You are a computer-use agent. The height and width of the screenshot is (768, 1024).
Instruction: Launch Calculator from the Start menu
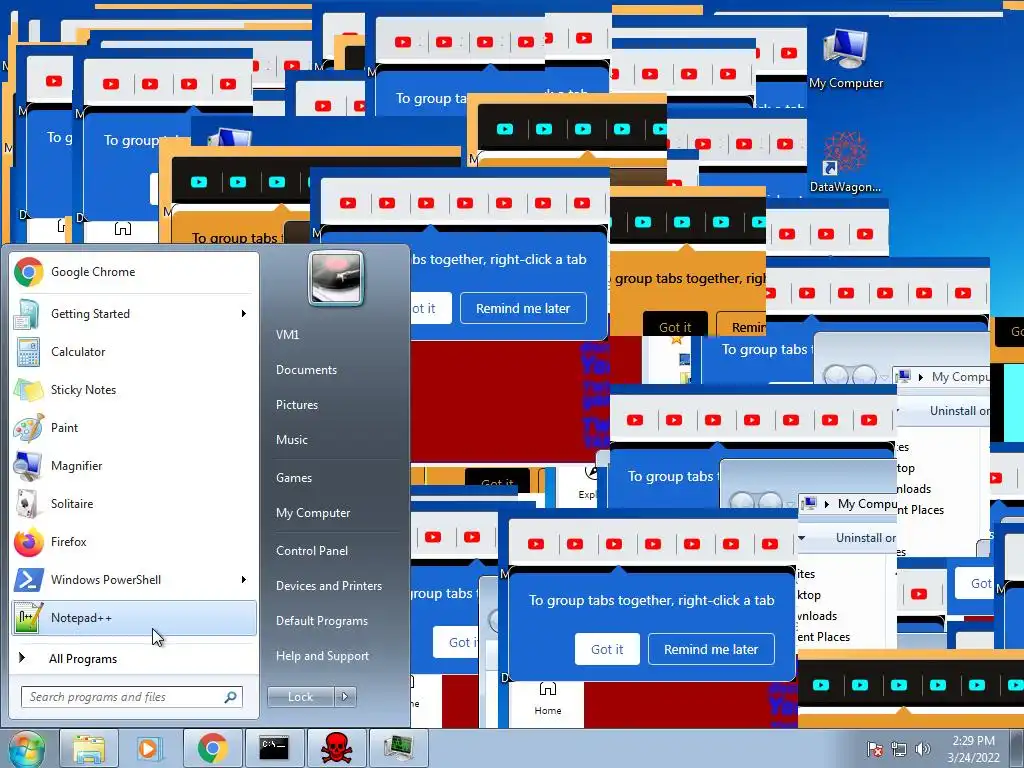click(134, 351)
